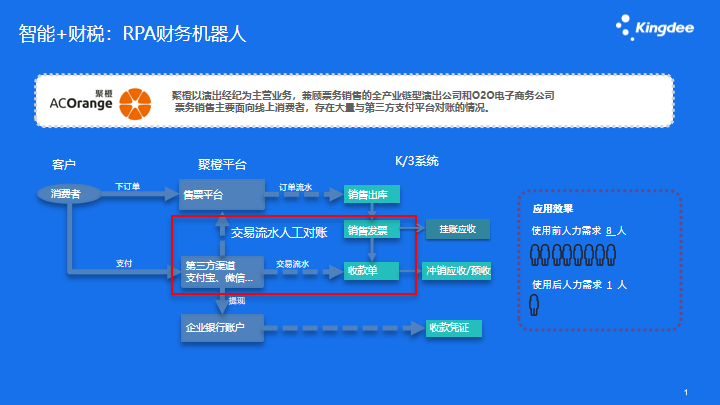The height and width of the screenshot is (405, 720).
Task: Select the 订单流水 label
Action: click(295, 187)
